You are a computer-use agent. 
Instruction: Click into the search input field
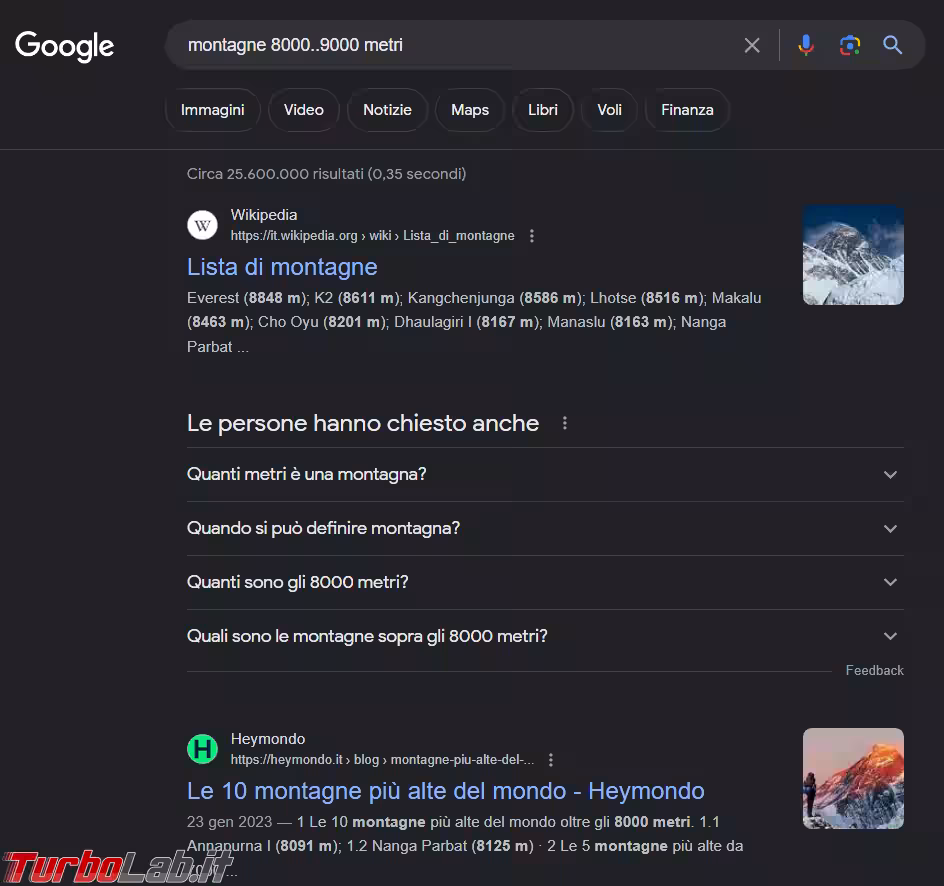[450, 45]
